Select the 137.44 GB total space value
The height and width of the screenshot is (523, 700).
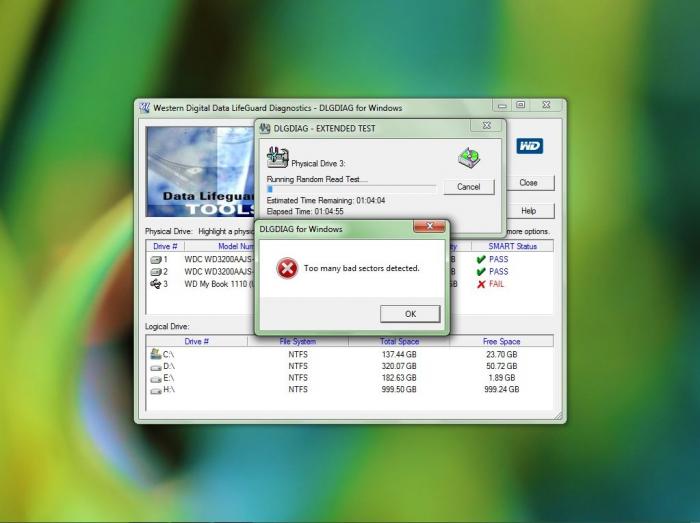399,355
